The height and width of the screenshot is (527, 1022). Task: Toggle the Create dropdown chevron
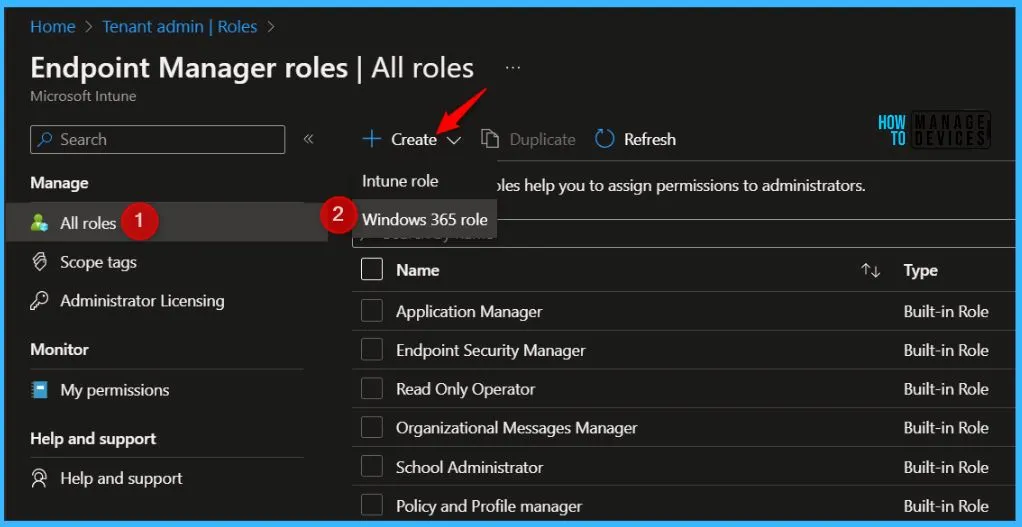454,140
